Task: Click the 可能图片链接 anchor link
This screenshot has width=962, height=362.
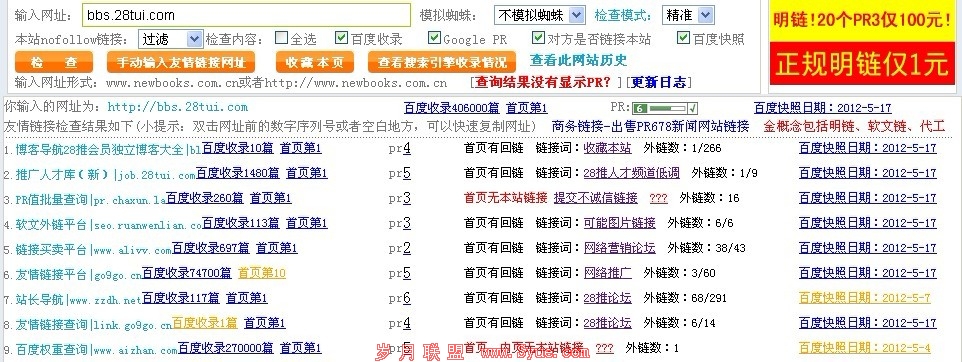Action: (620, 223)
